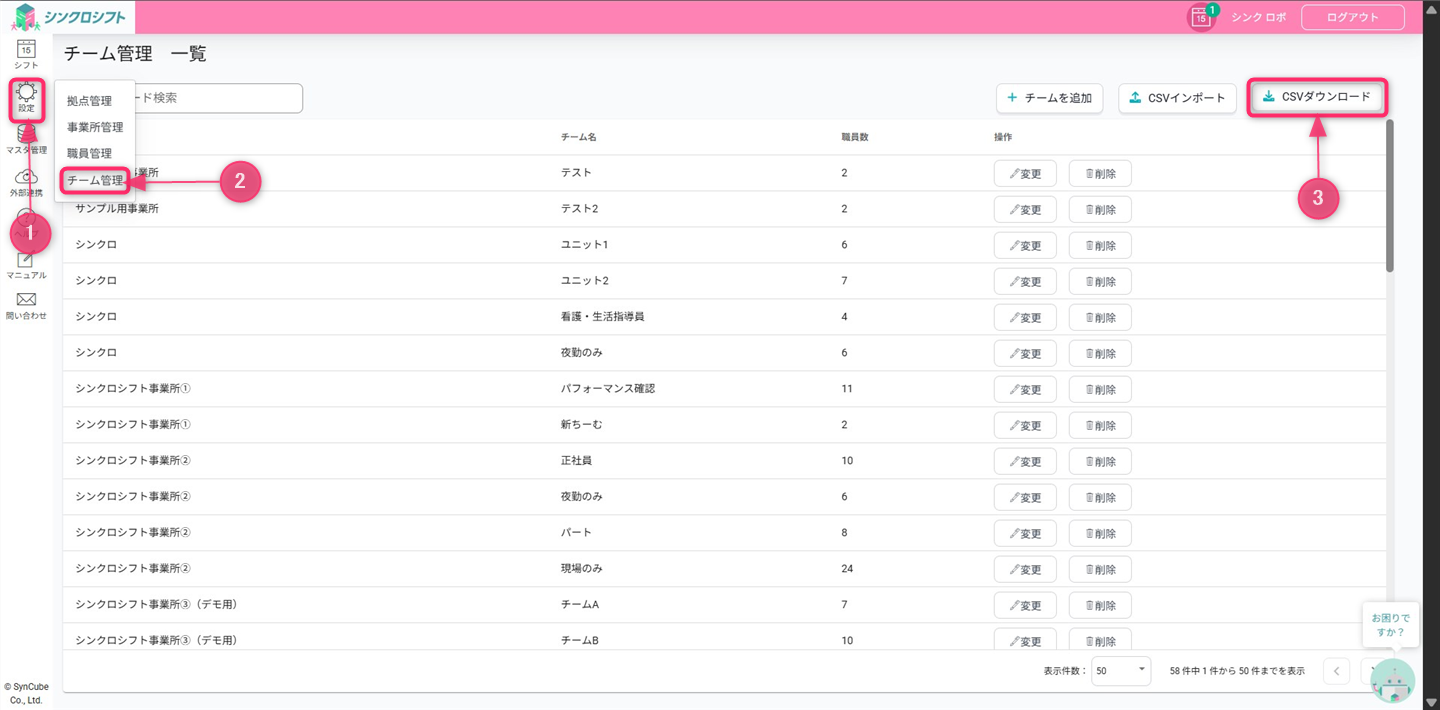Open the マニュアル icon in sidebar
1440x710 pixels.
(x=26, y=265)
